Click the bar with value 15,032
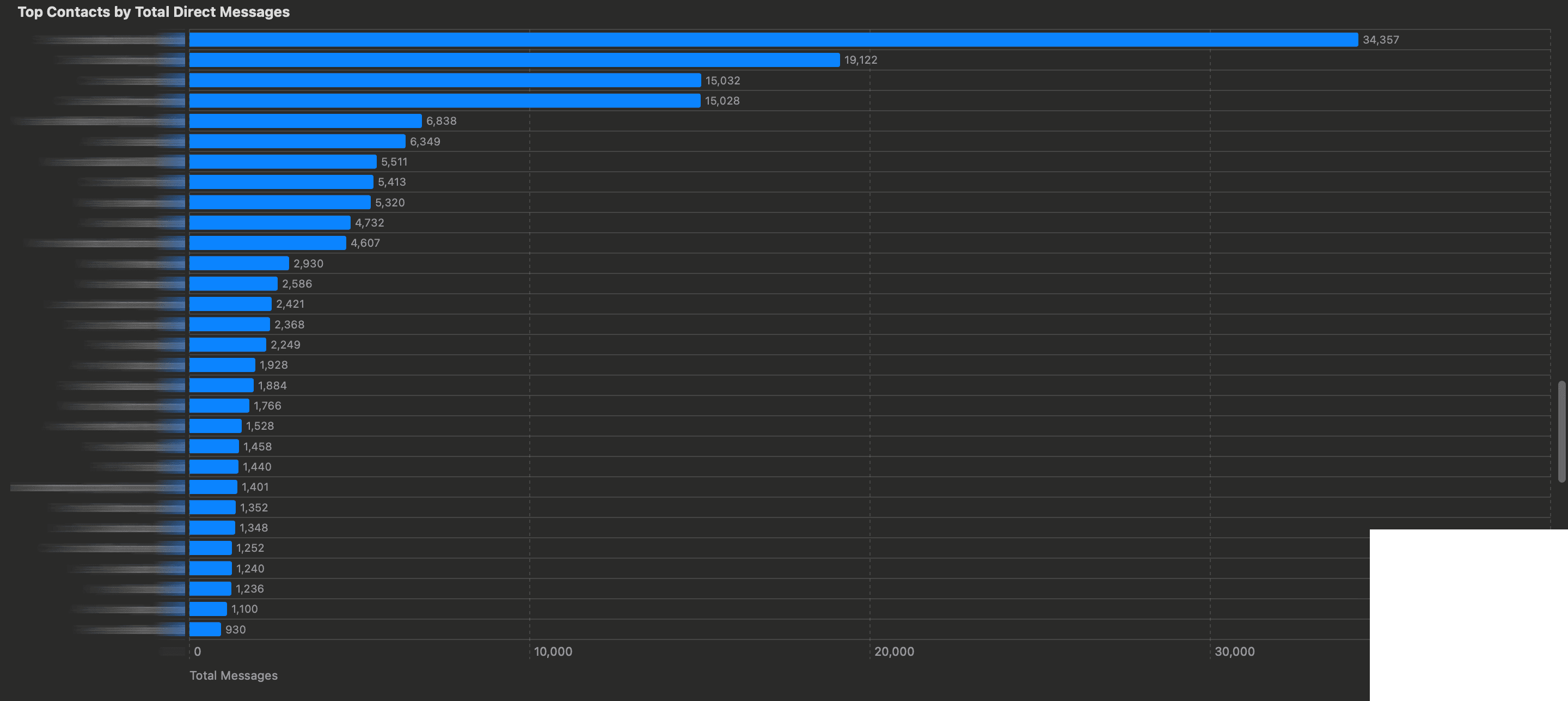 [x=444, y=80]
